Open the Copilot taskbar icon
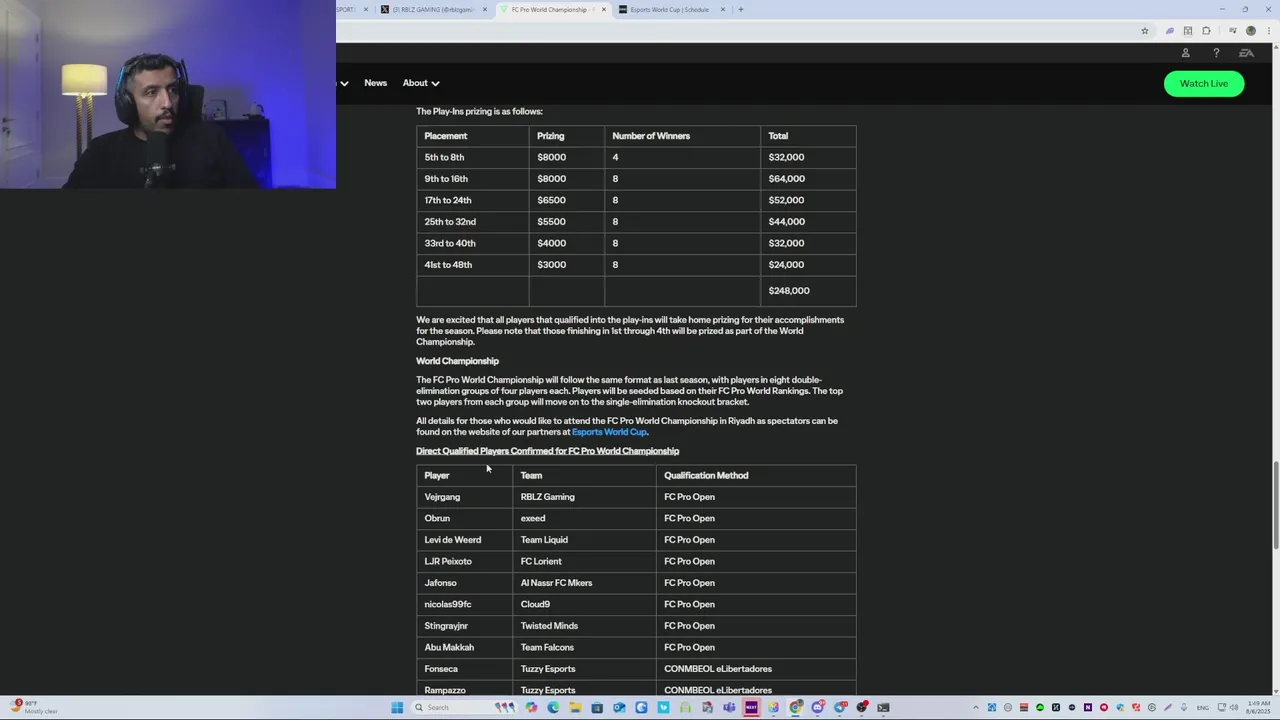Viewport: 1280px width, 720px height. 531,708
